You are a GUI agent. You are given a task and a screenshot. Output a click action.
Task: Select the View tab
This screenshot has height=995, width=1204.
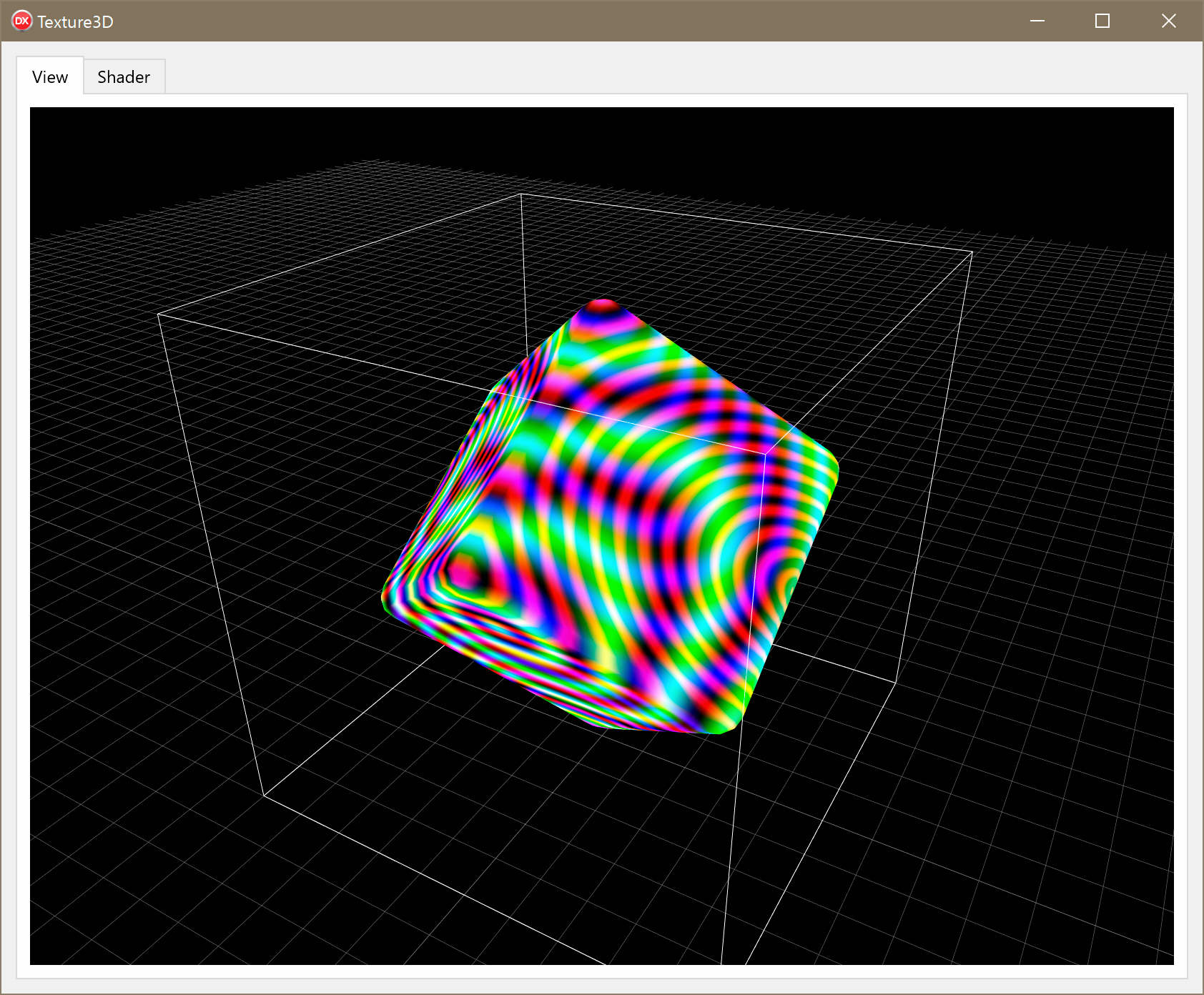(x=50, y=76)
